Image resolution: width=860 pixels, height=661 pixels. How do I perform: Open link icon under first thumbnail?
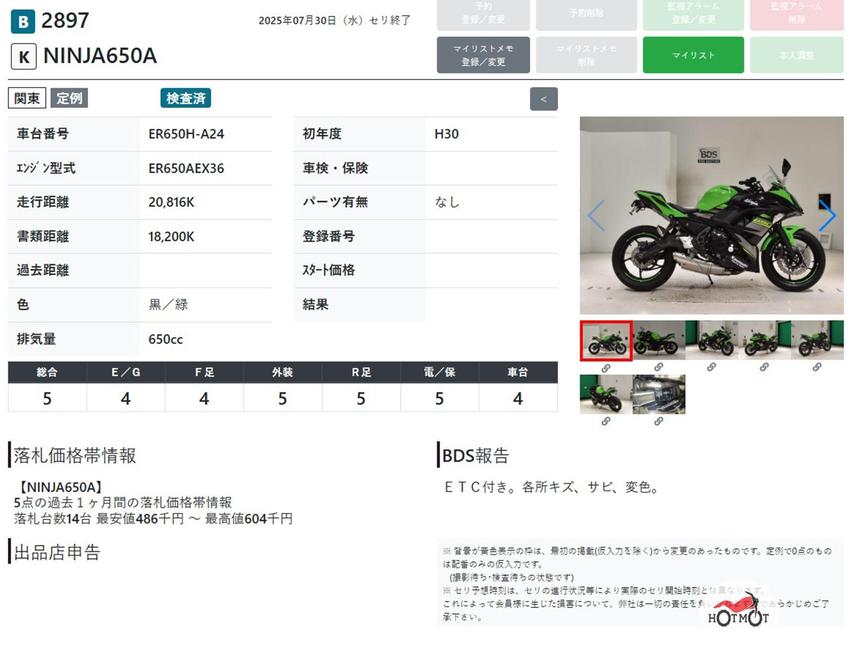(606, 368)
